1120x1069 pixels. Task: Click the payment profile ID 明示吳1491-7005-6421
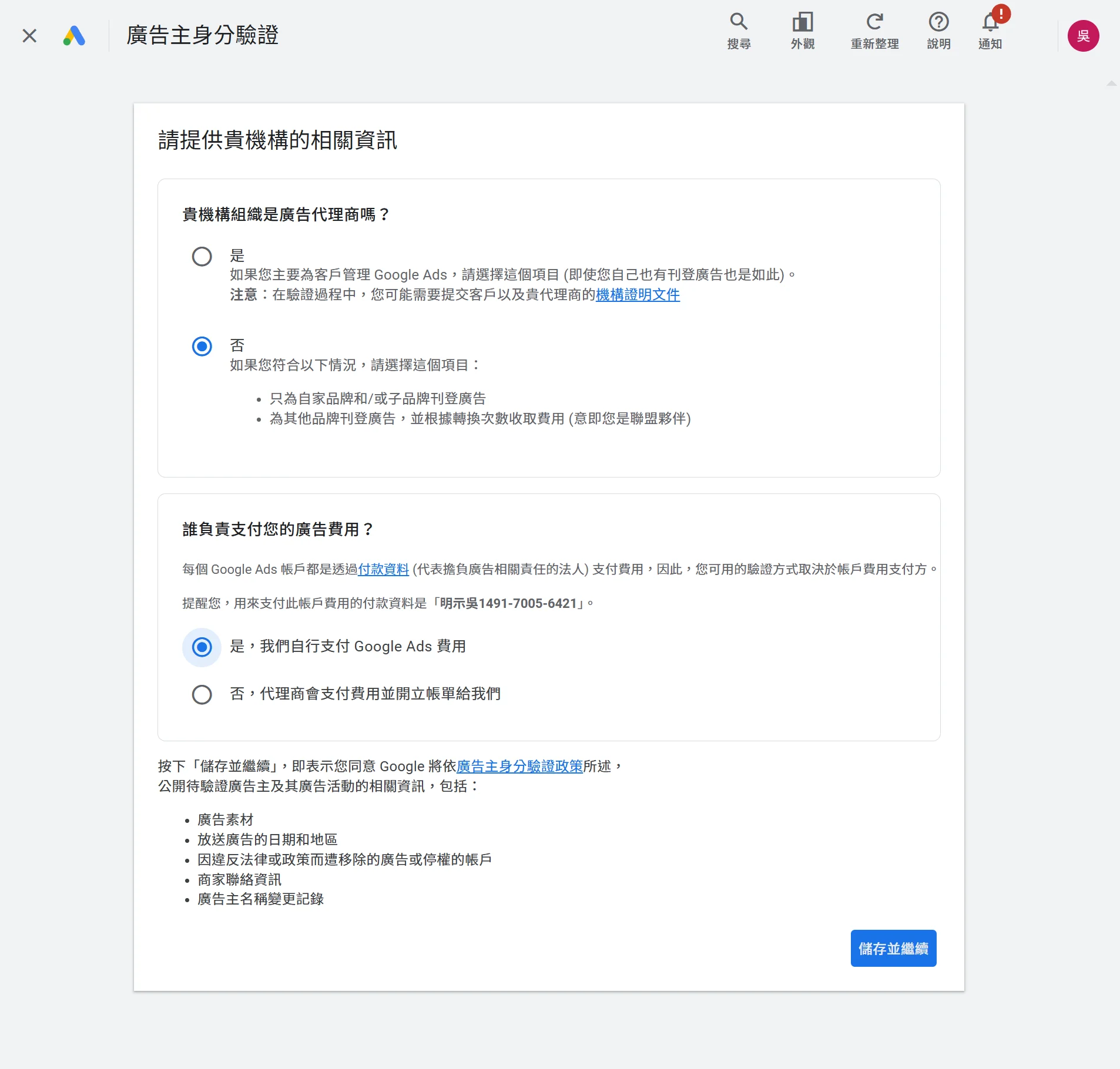tap(508, 603)
